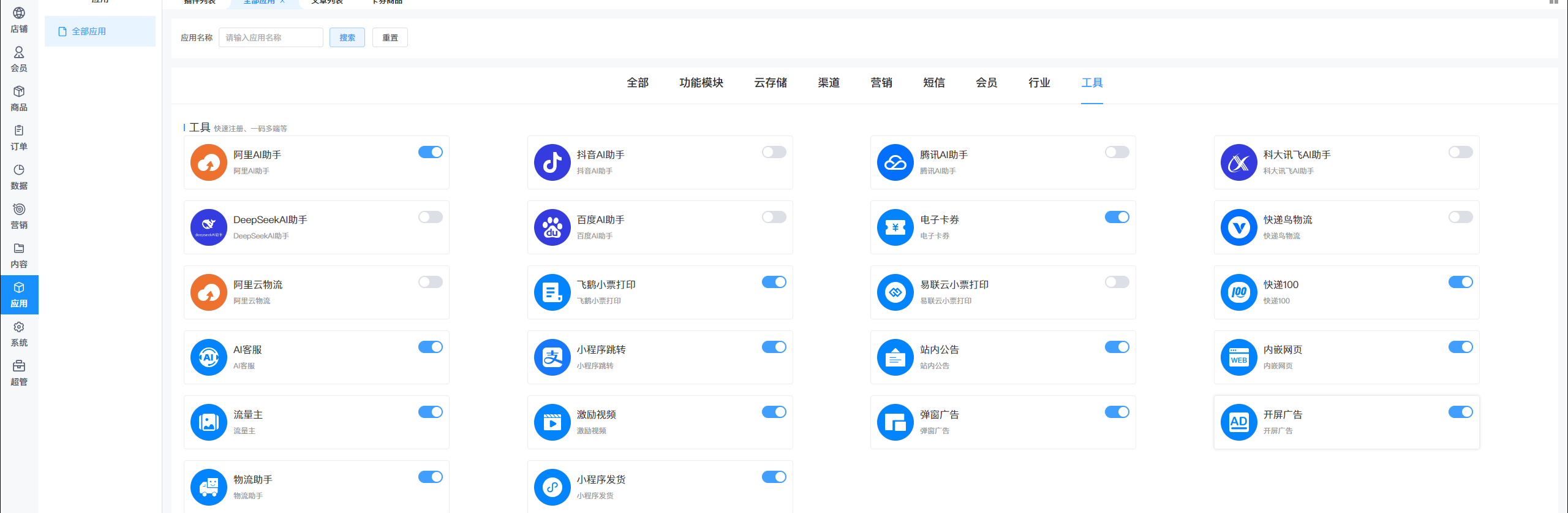Open the 数据 sidebar section

click(x=19, y=177)
